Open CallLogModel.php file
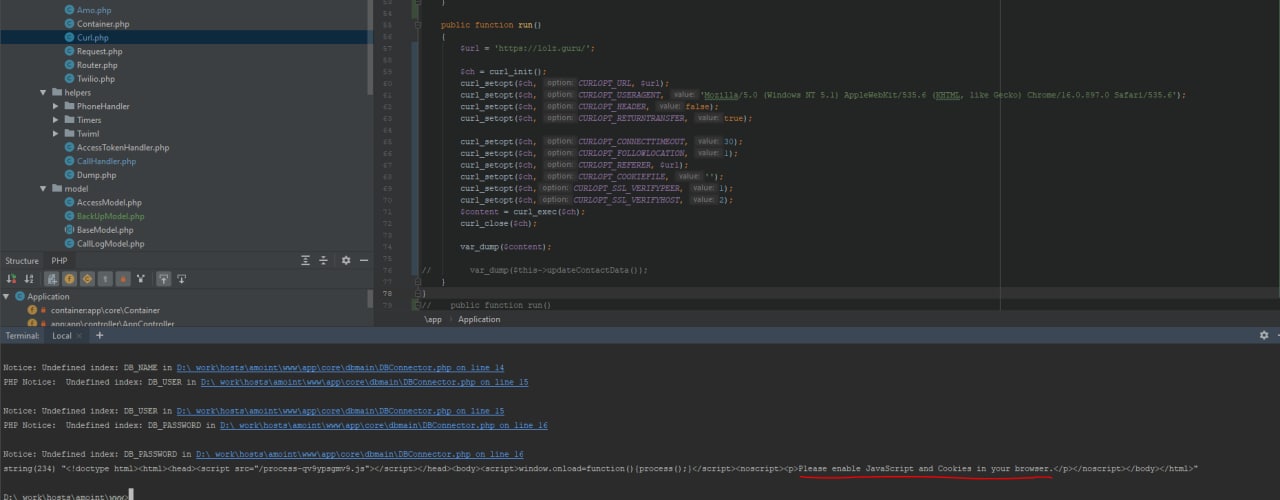The width and height of the screenshot is (1280, 500). [x=110, y=243]
